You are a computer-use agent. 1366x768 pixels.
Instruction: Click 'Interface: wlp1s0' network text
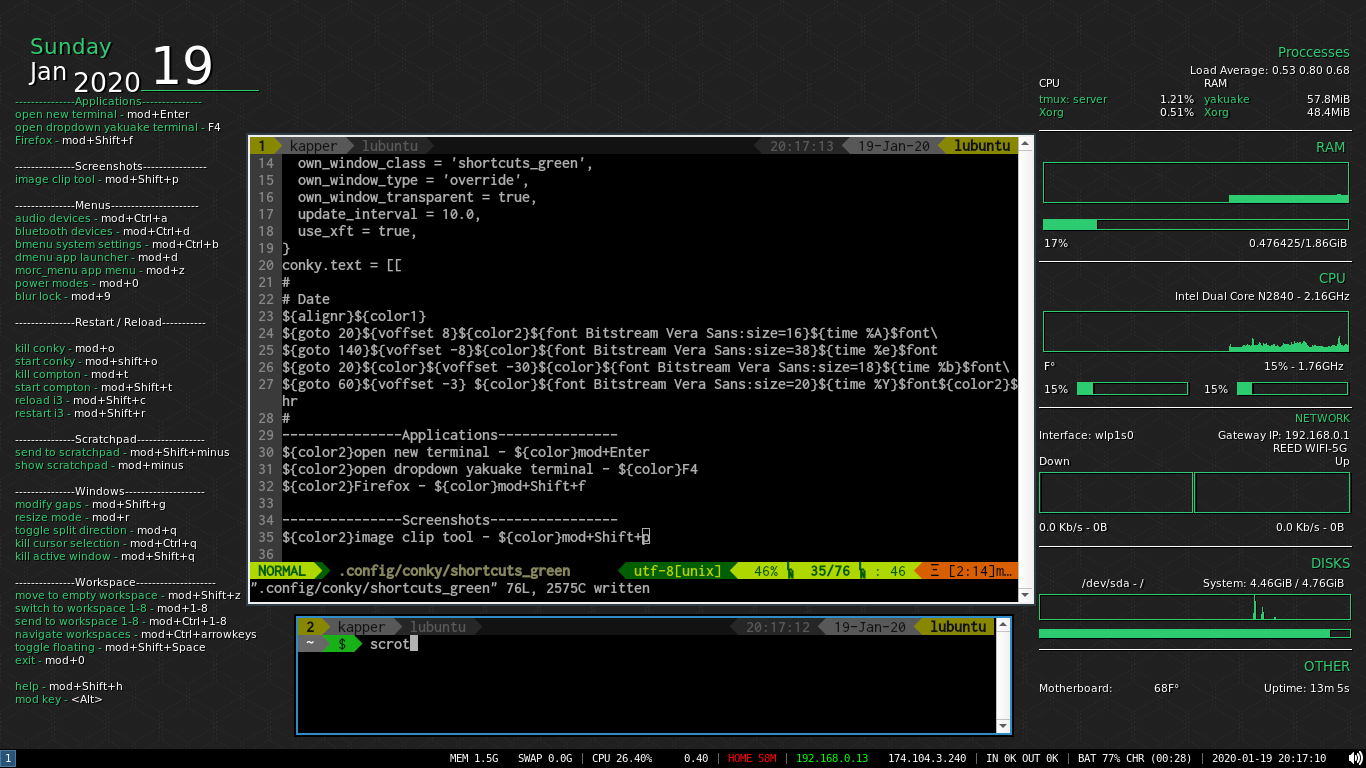(x=1086, y=435)
